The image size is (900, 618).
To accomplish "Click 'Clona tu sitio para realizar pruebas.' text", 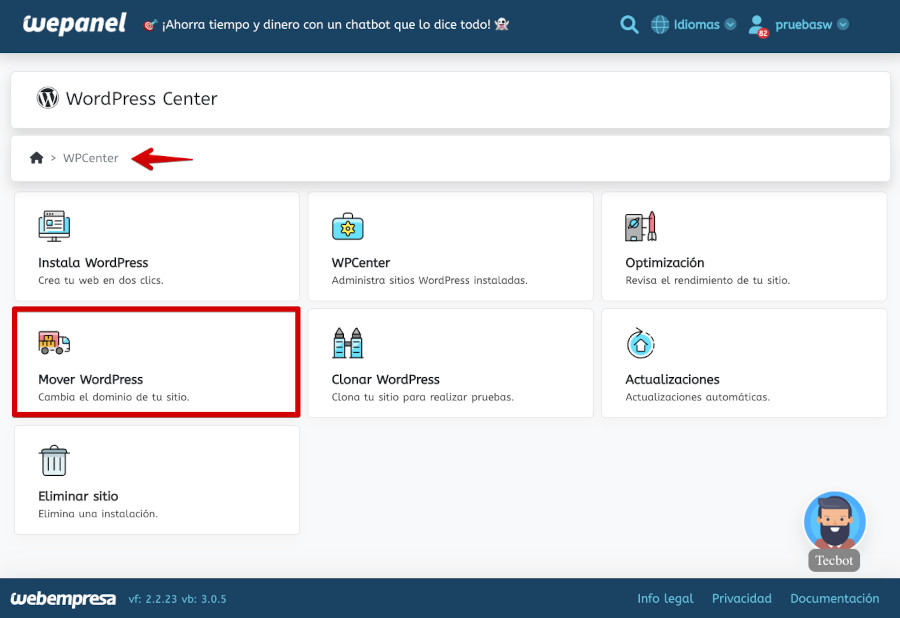I will click(x=422, y=397).
